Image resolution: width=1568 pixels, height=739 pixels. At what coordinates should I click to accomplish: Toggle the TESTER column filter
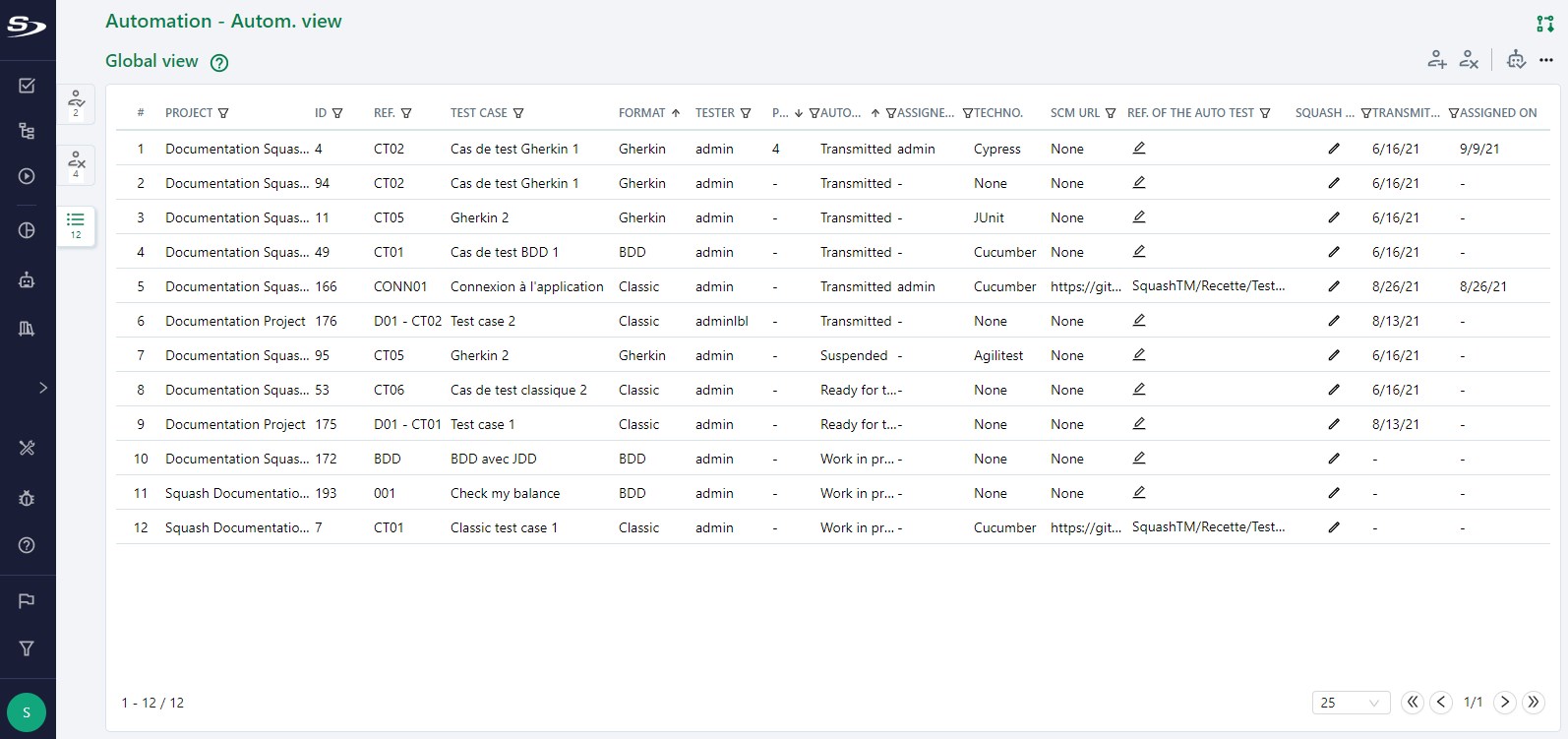pyautogui.click(x=746, y=113)
